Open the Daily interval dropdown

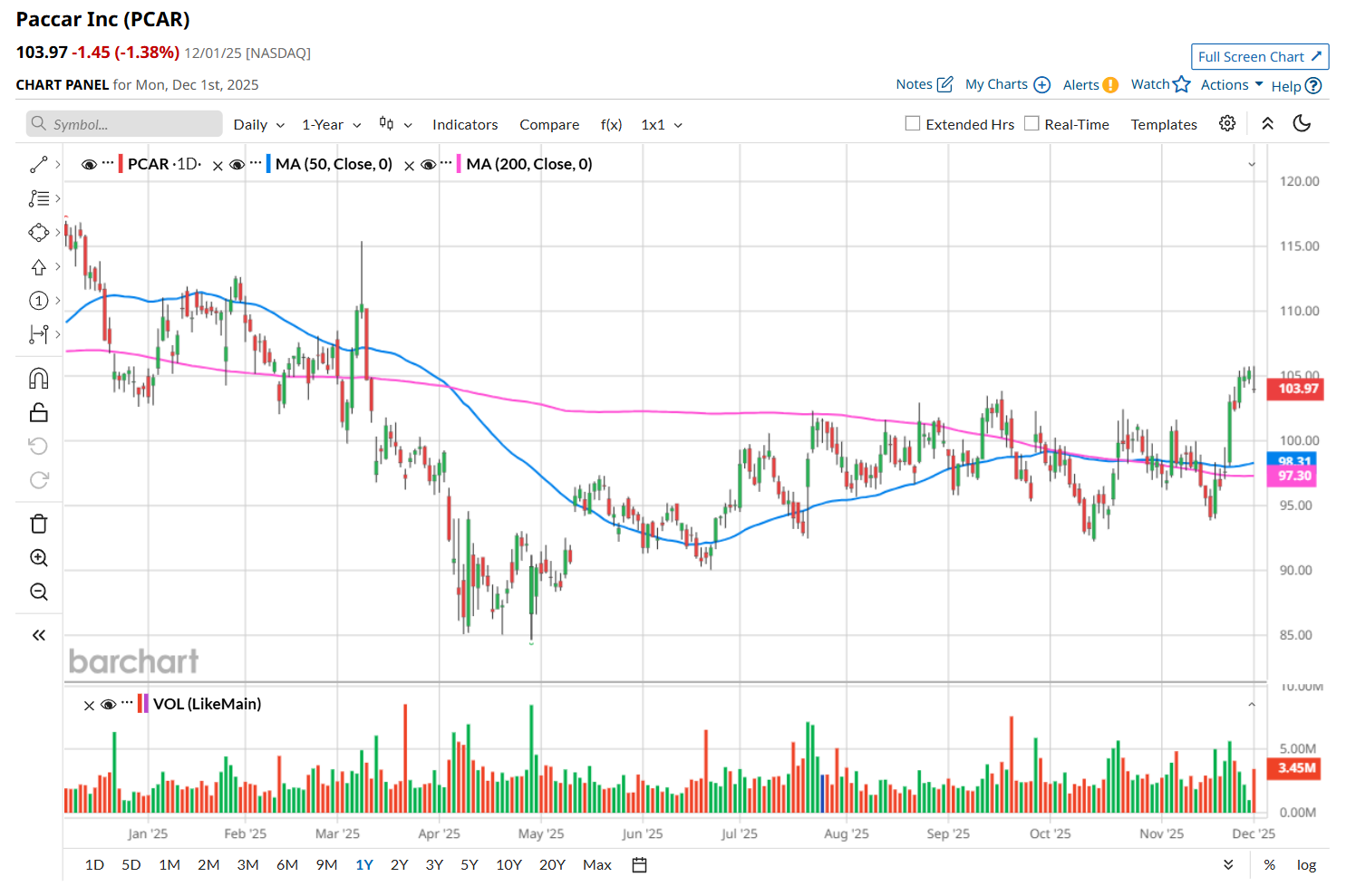258,125
